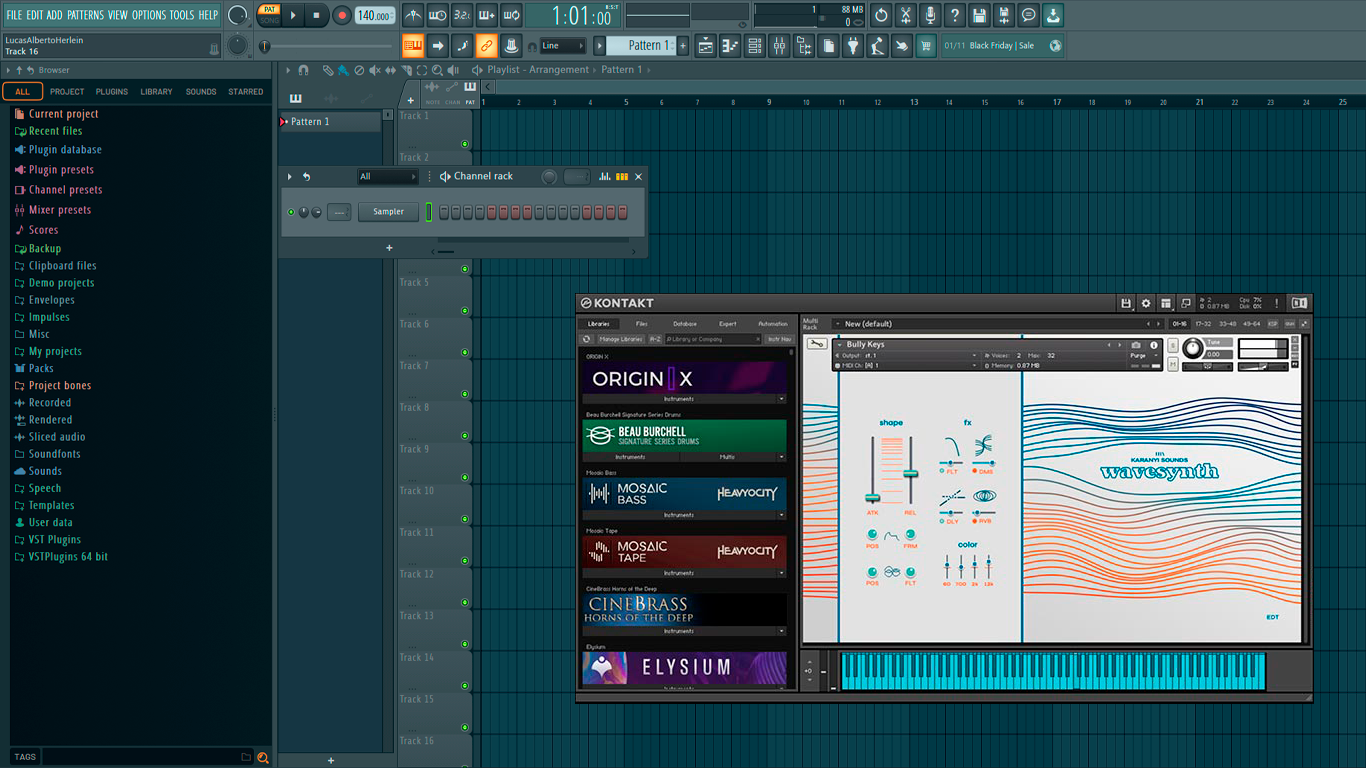Click the main tempo 140.000 field
The width and height of the screenshot is (1366, 768).
click(375, 15)
